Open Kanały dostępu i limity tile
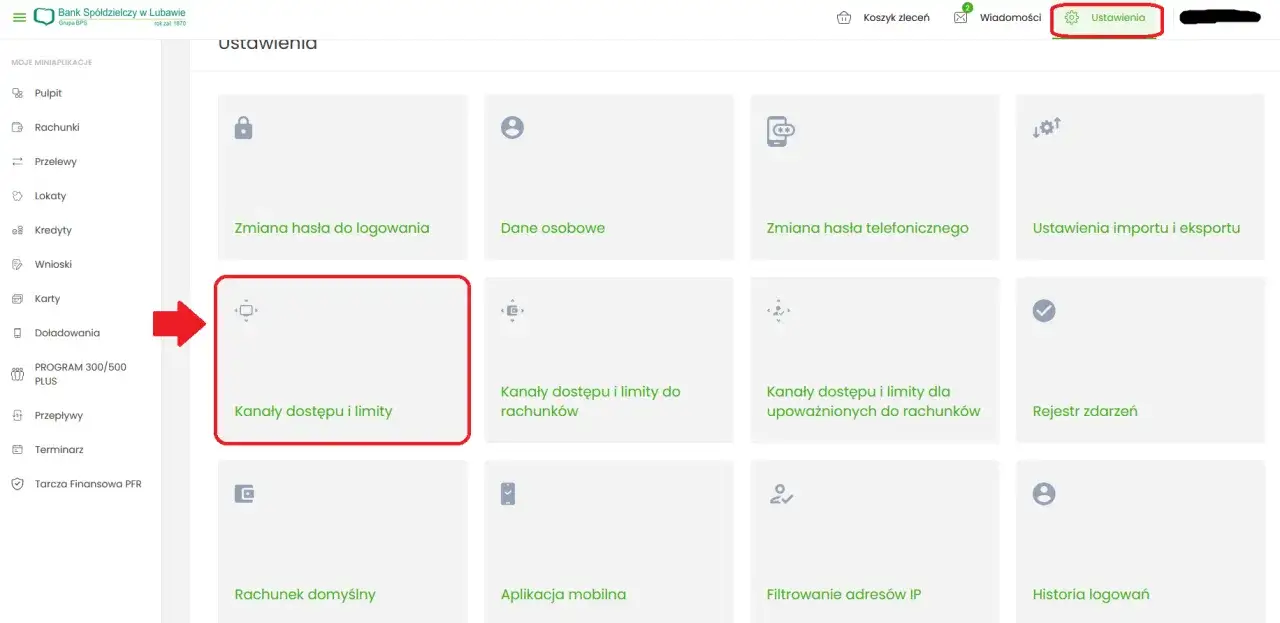The width and height of the screenshot is (1280, 623). pos(342,360)
